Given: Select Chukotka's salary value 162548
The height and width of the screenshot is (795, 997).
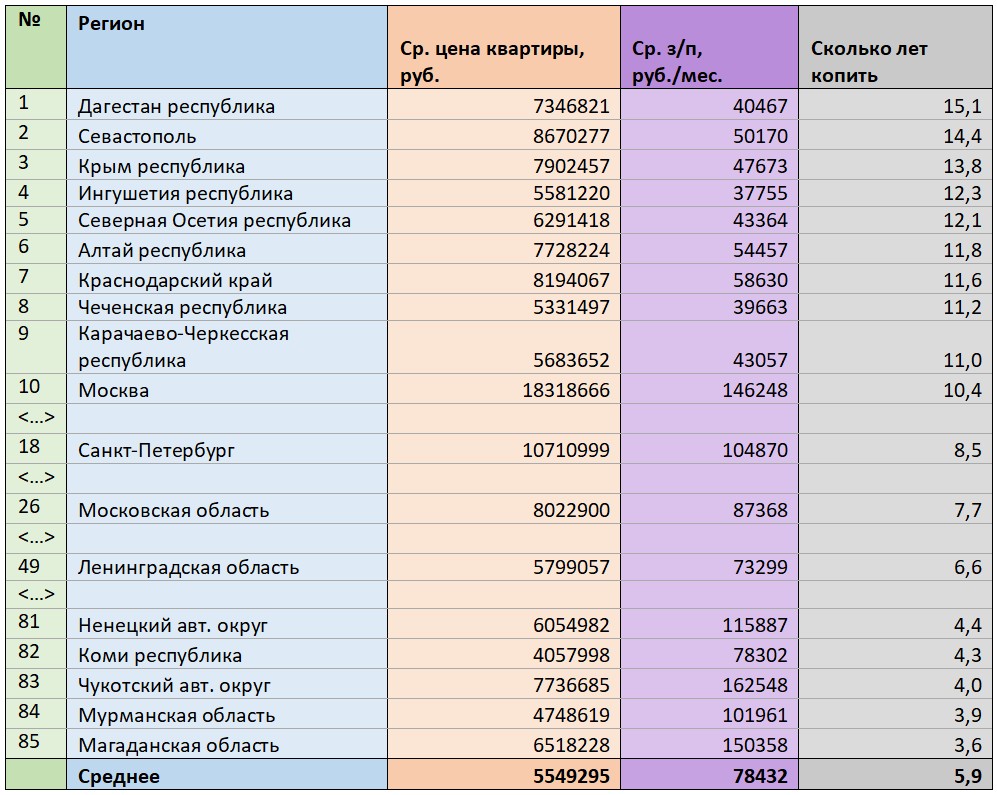Looking at the screenshot, I should pyautogui.click(x=755, y=685).
